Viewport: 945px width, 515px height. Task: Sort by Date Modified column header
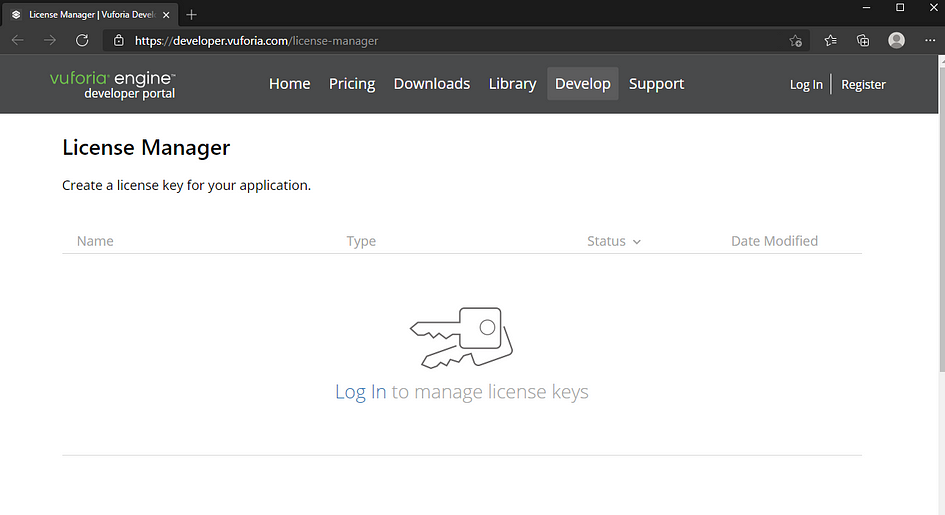[x=774, y=241]
